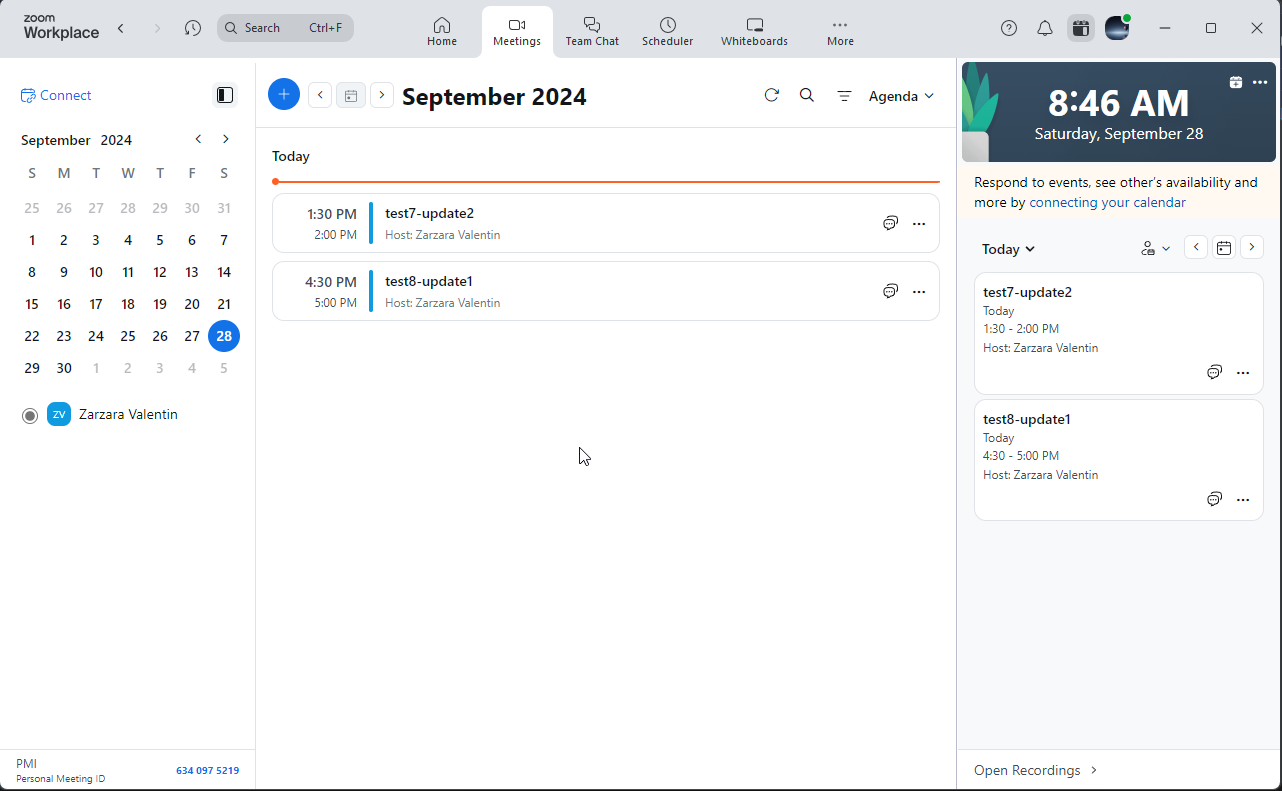The image size is (1282, 791).
Task: Open the Whiteboards tab
Action: tap(754, 31)
